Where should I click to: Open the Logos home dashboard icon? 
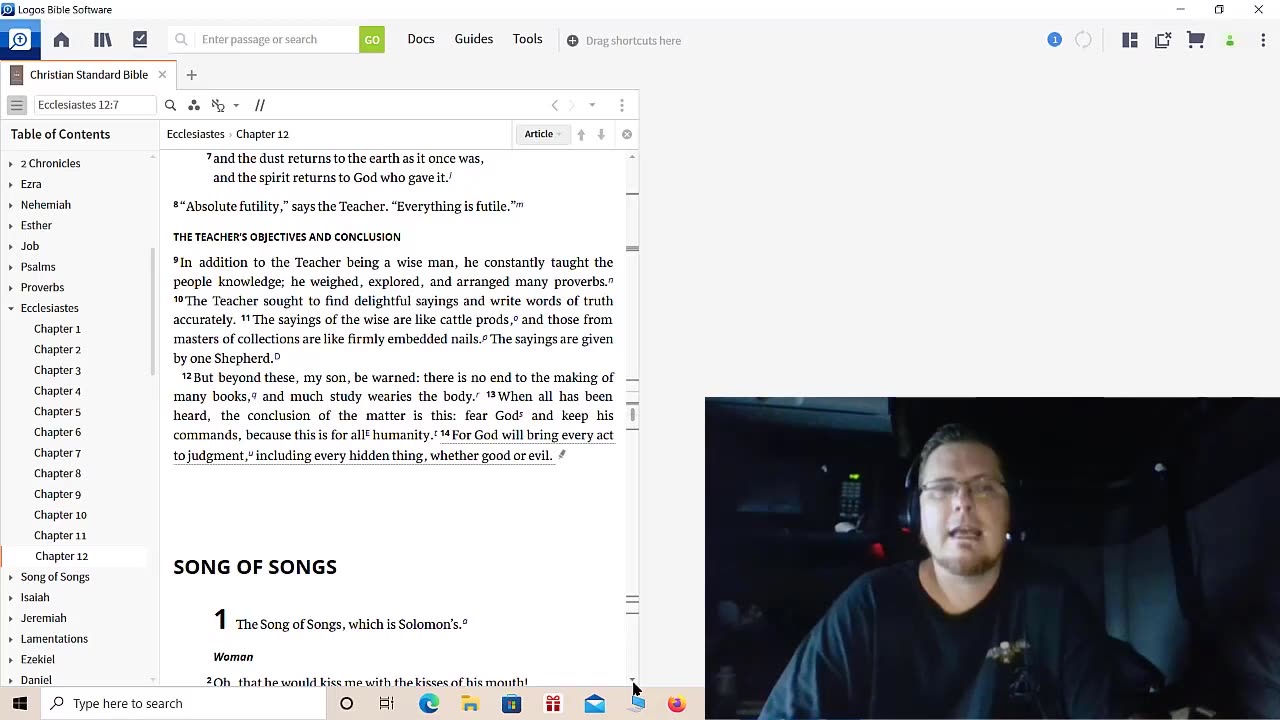tap(61, 40)
